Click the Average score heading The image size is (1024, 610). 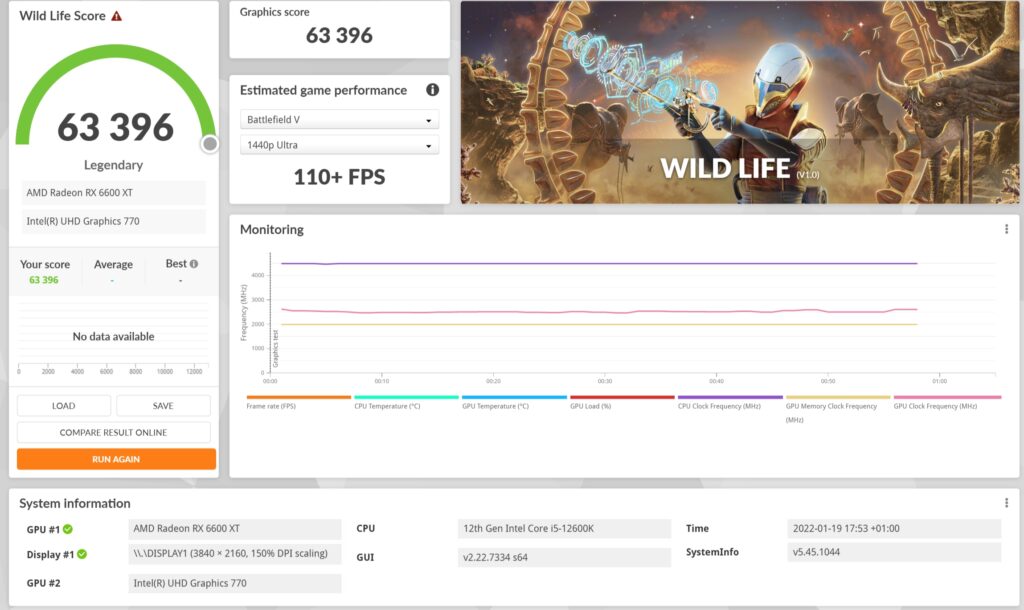point(113,264)
